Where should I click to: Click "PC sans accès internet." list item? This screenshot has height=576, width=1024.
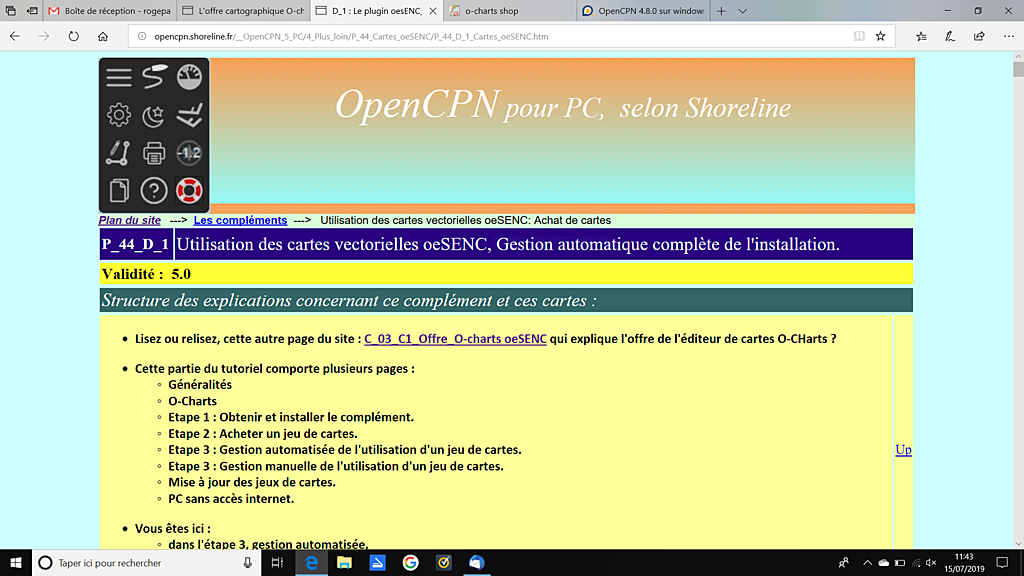231,499
